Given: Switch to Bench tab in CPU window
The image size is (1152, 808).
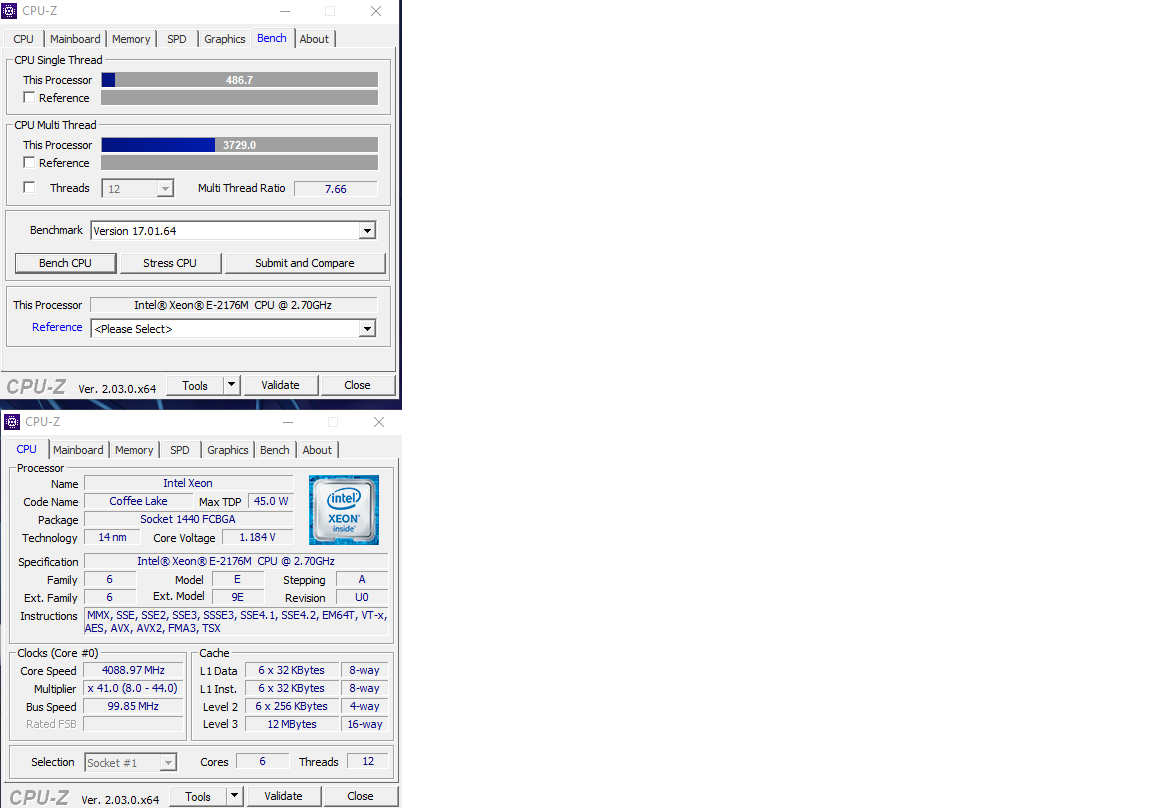Looking at the screenshot, I should pos(275,450).
